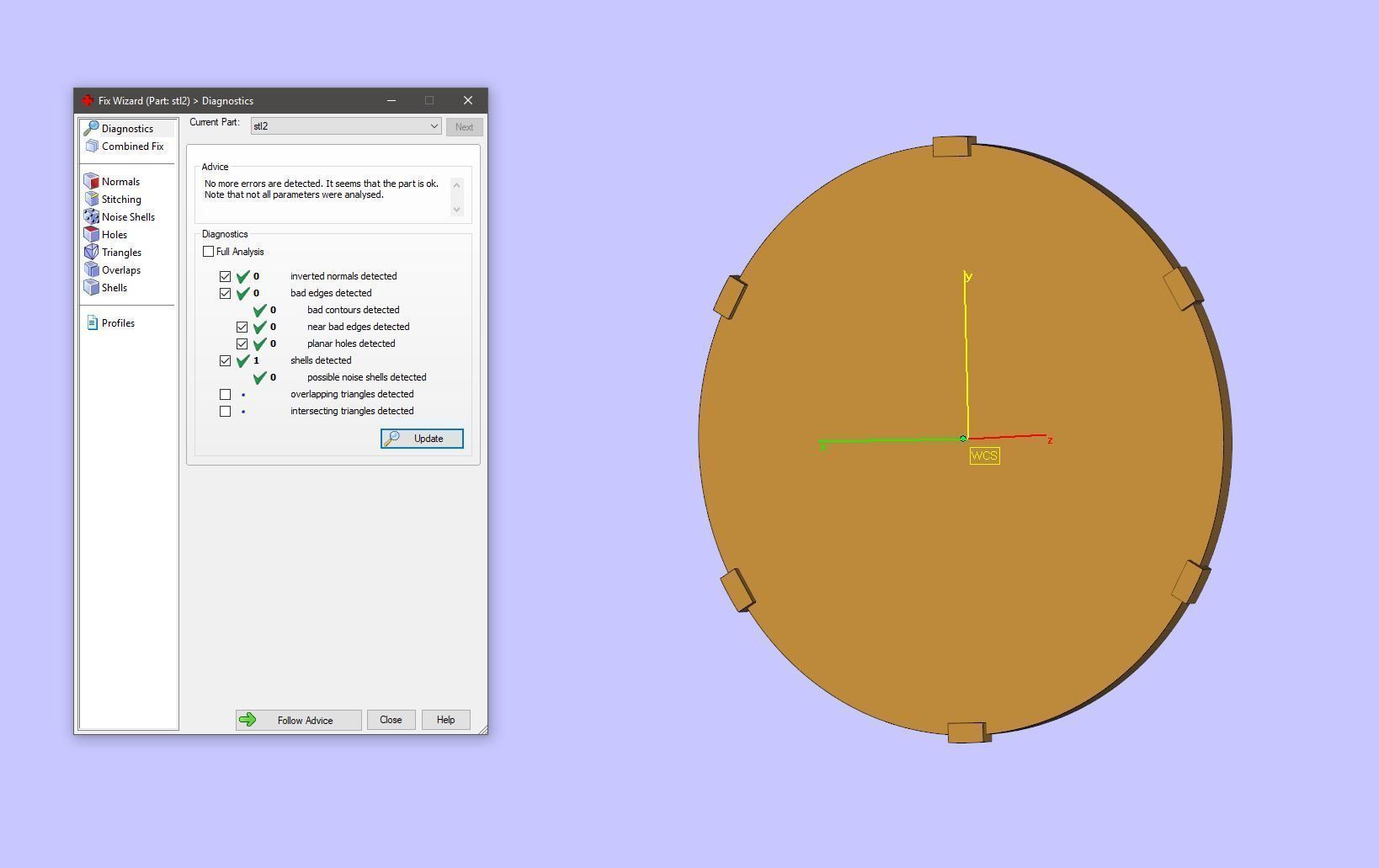Minimize the Fix Wizard window
This screenshot has height=868, width=1379.
coord(391,100)
